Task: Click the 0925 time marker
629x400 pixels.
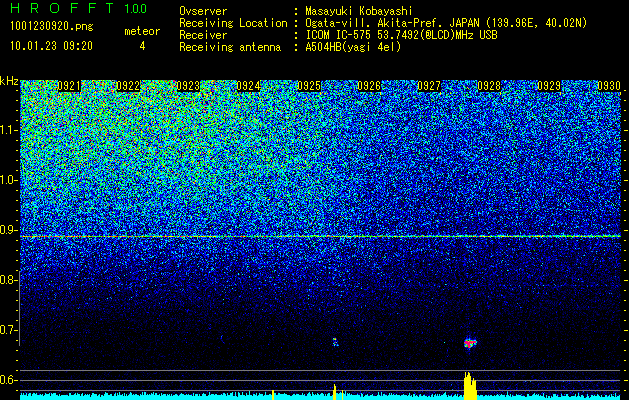Action: tap(309, 86)
